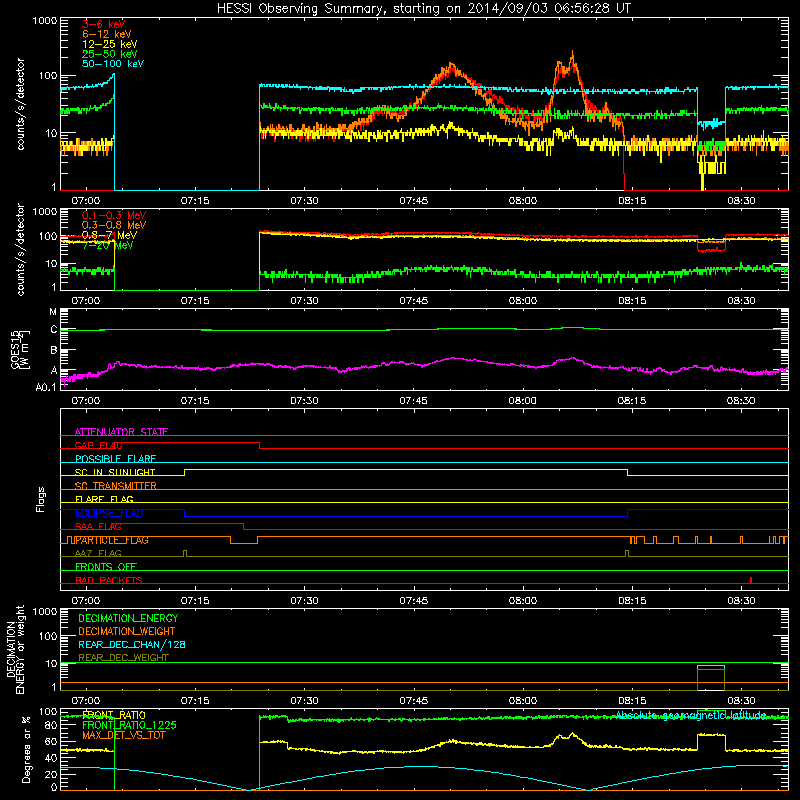The height and width of the screenshot is (800, 800).
Task: Click the red BAD_PACKETS spike near 08:30
Action: [751, 580]
